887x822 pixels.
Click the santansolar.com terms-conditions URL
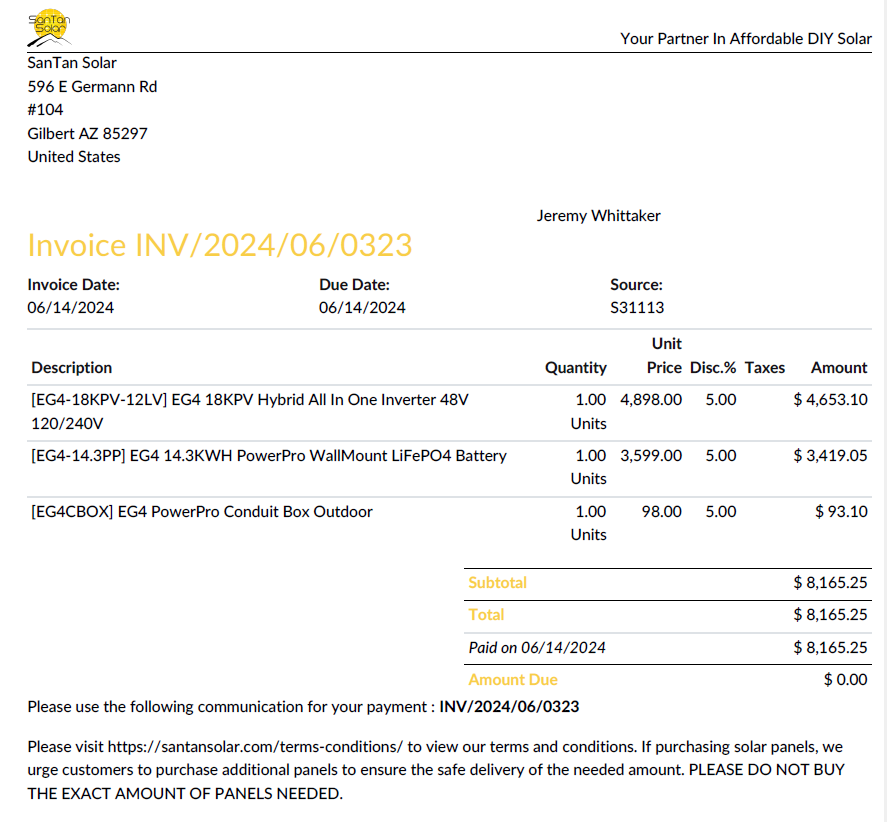click(255, 746)
